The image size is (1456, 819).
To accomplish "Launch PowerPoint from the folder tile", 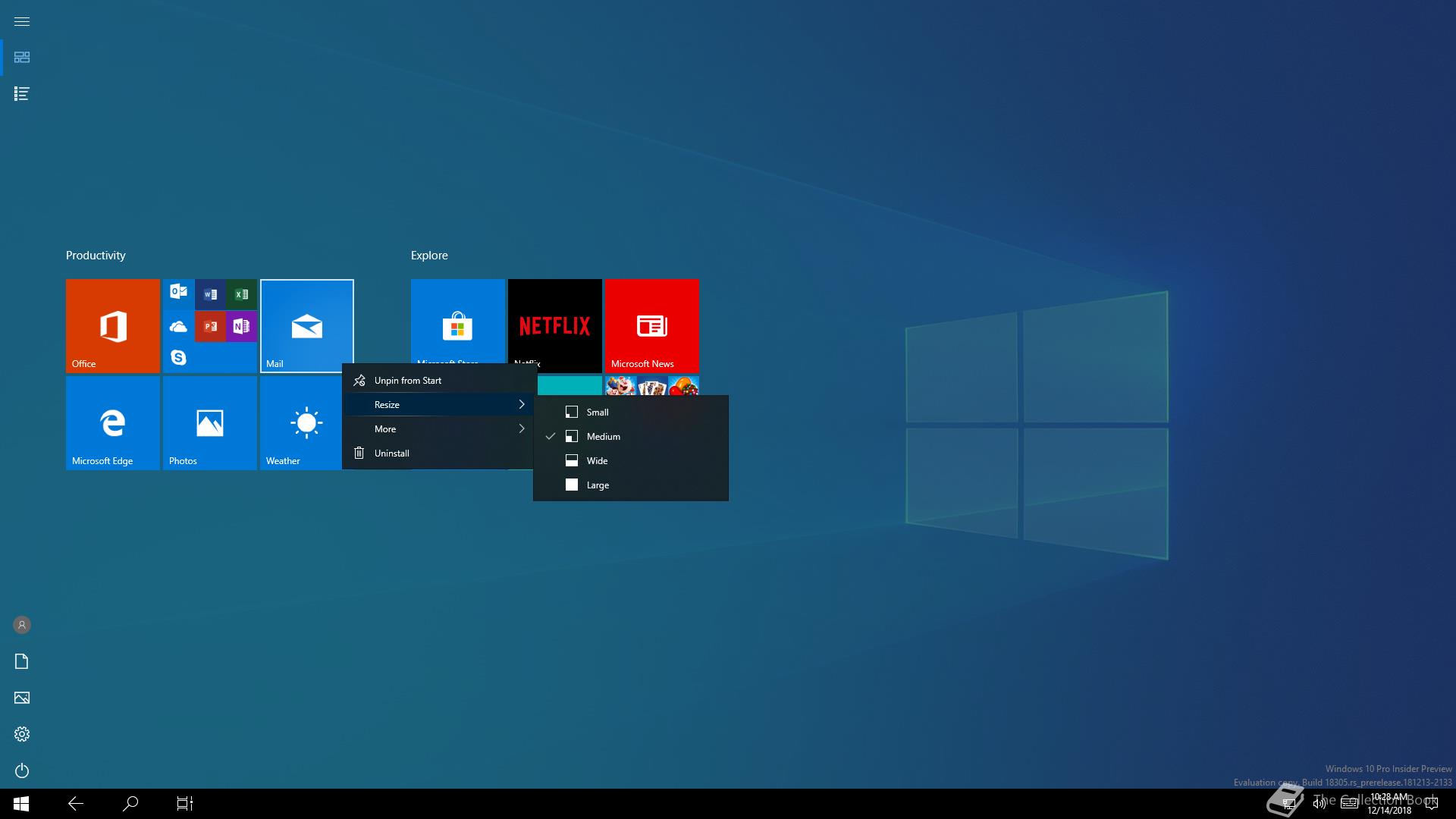I will click(210, 326).
